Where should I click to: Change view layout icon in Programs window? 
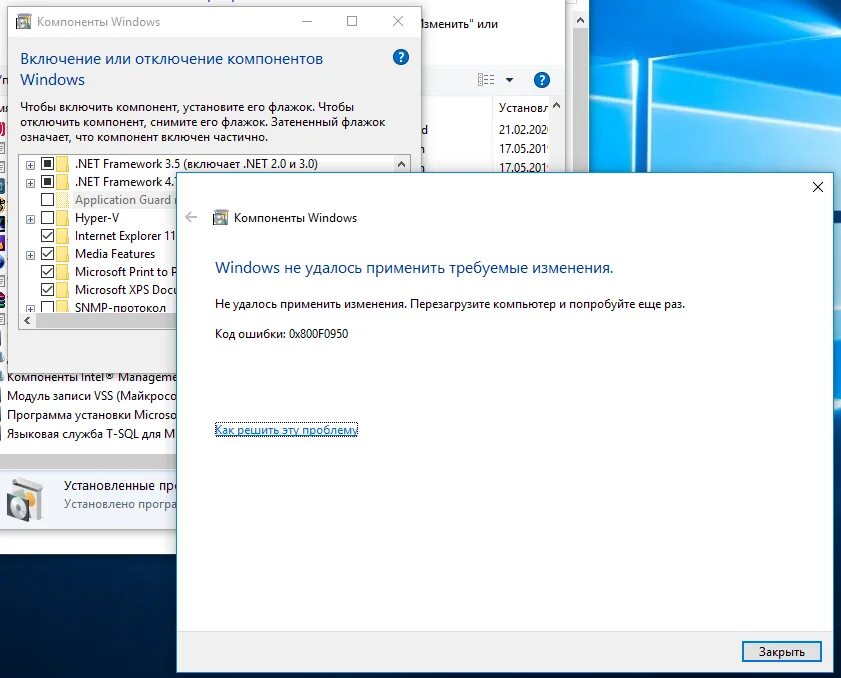486,80
